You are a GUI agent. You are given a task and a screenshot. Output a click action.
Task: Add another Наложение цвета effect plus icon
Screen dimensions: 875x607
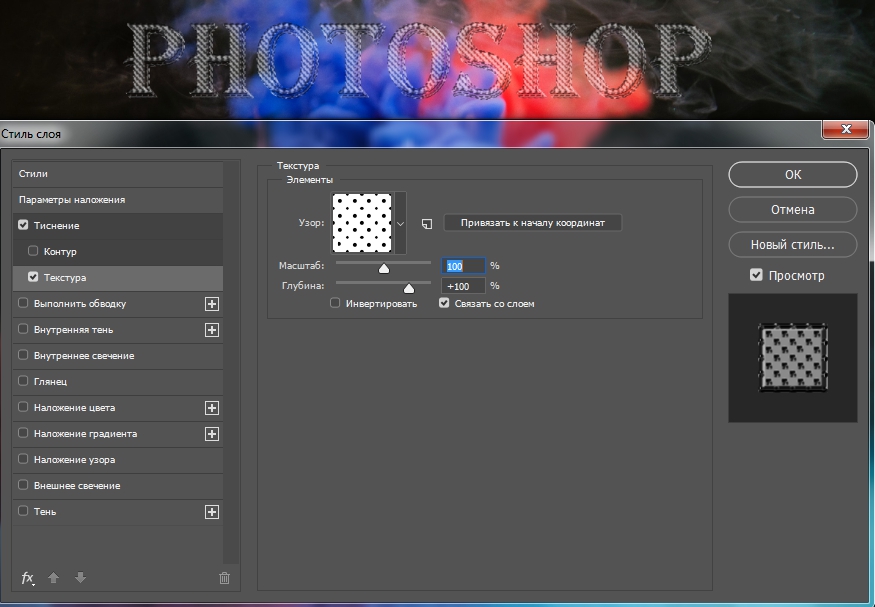(211, 408)
